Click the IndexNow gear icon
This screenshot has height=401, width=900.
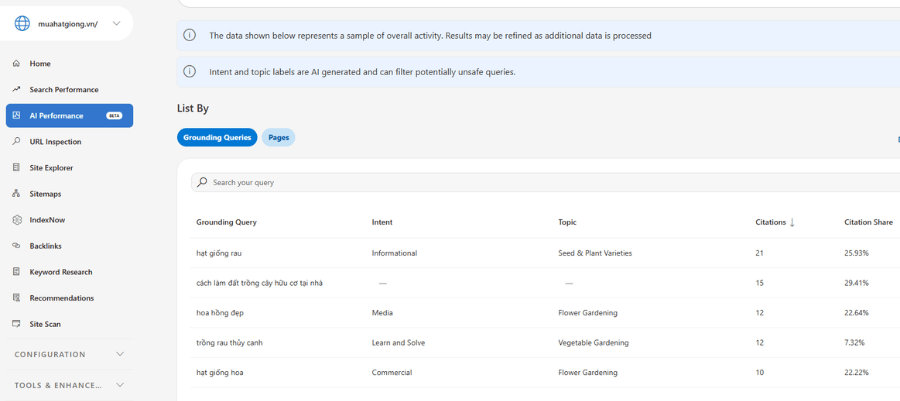[16, 220]
